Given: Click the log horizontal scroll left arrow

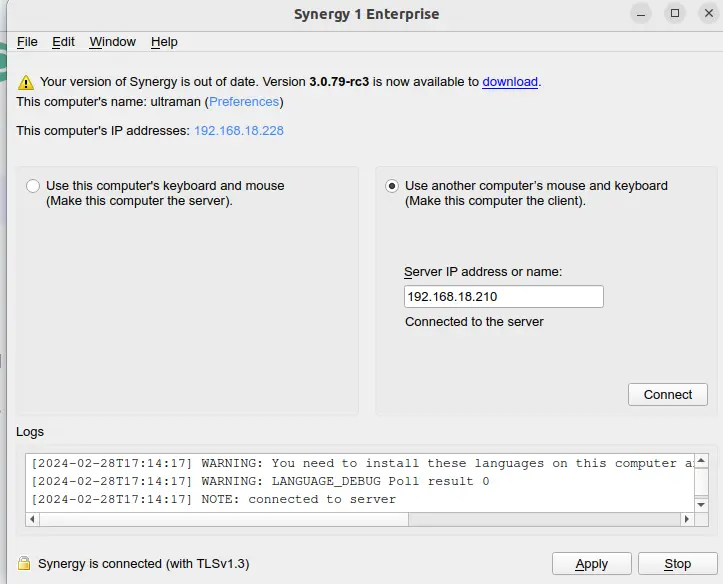Looking at the screenshot, I should [32, 519].
